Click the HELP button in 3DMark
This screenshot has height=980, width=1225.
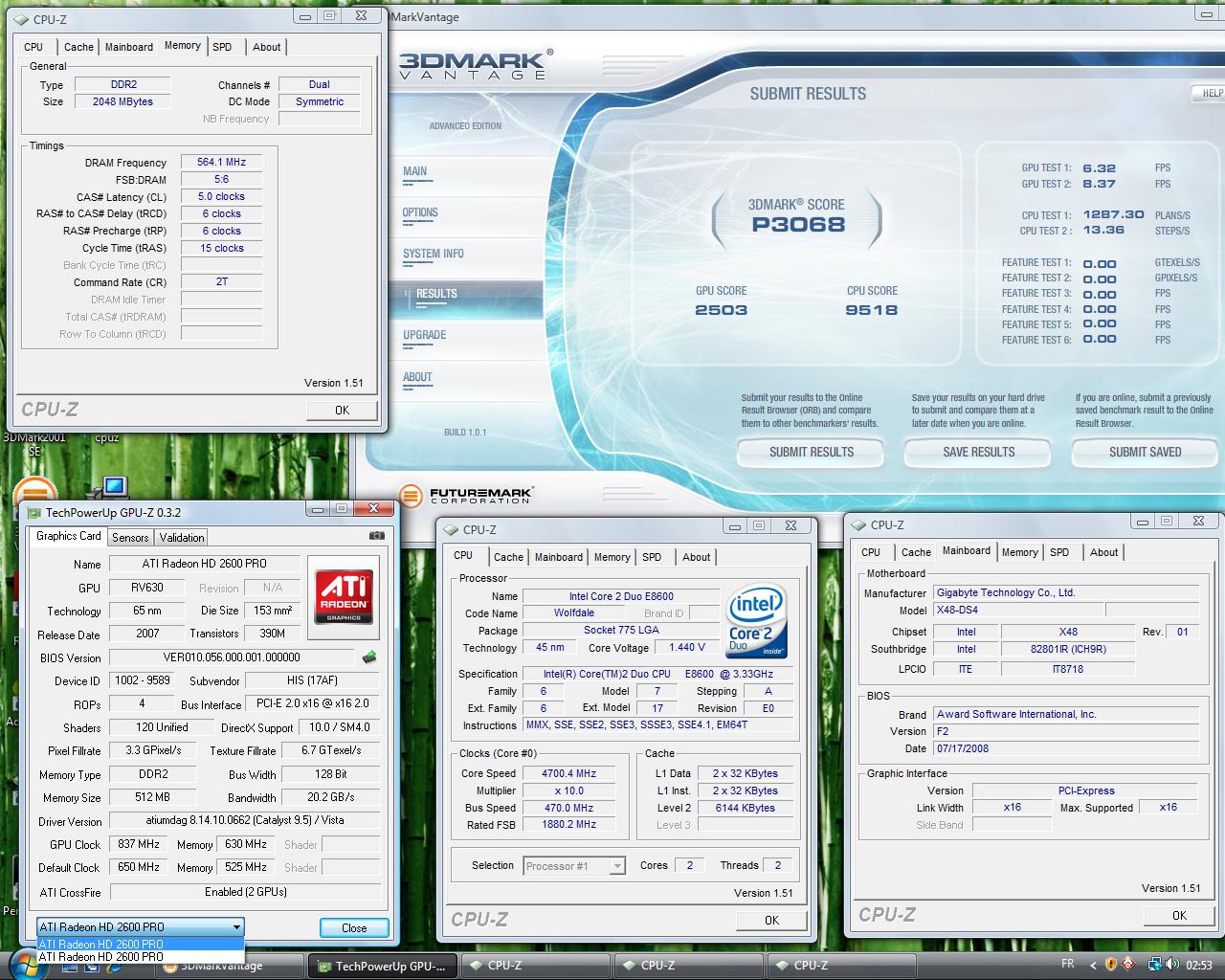[1211, 93]
